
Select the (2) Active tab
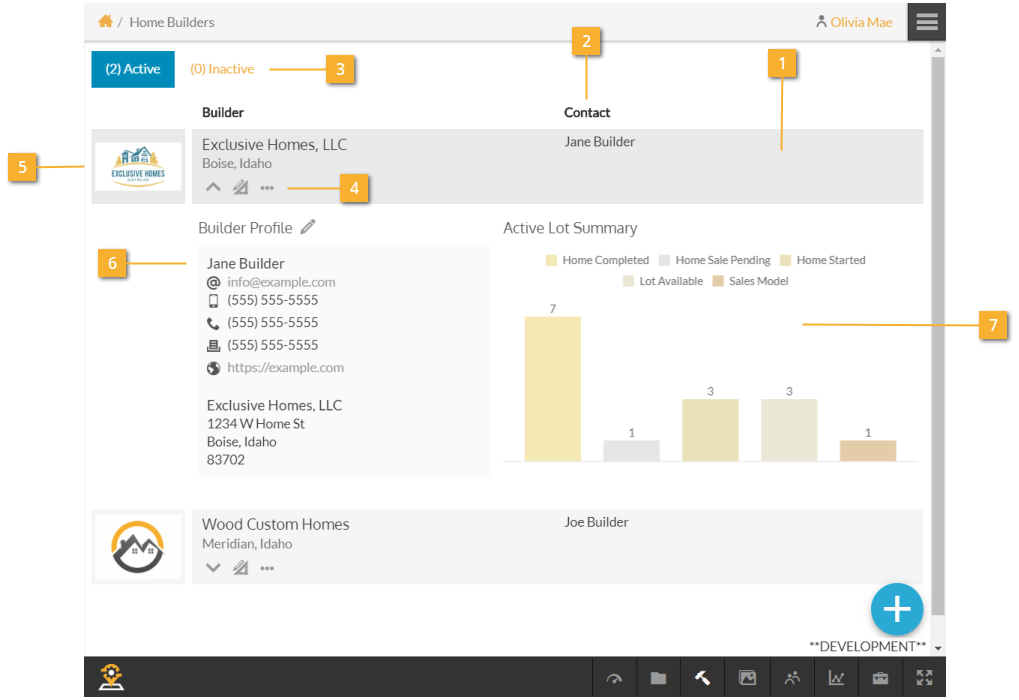pyautogui.click(x=133, y=69)
